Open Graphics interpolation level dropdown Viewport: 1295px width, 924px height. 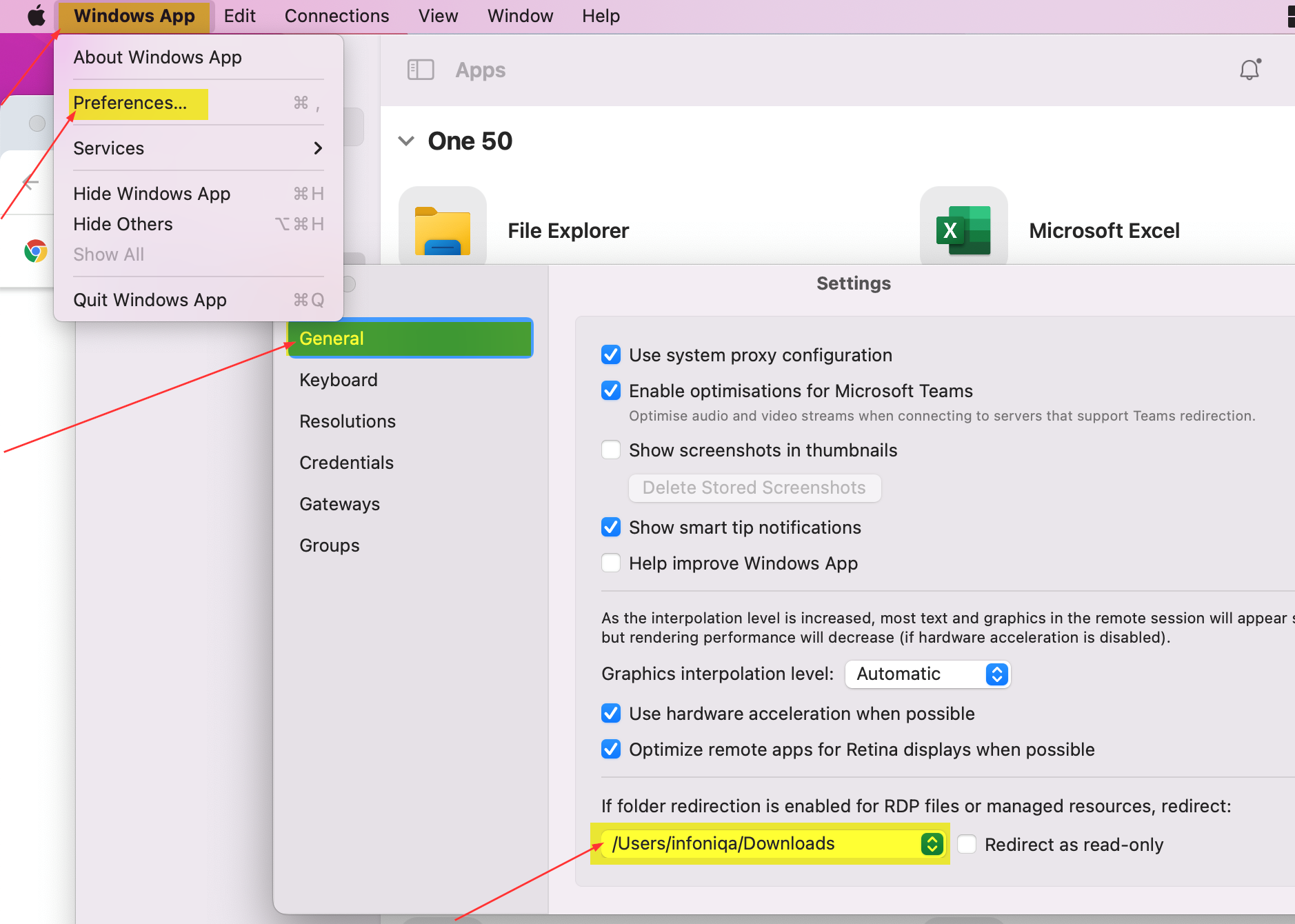927,674
